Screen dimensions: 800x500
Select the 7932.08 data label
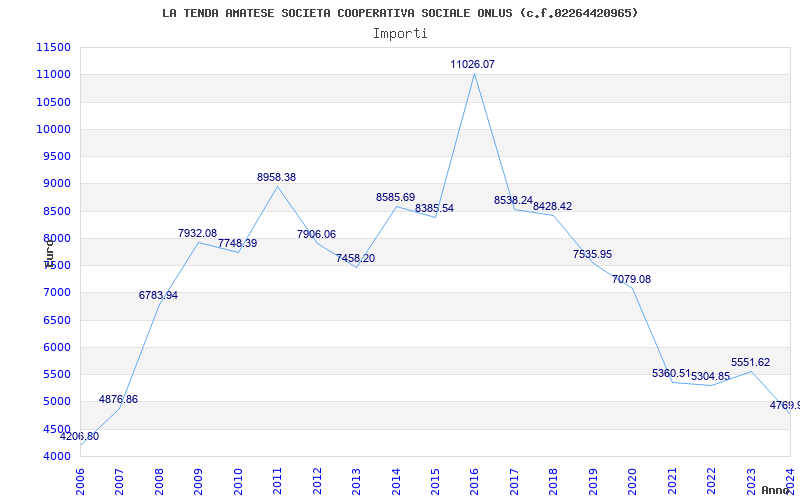(197, 233)
